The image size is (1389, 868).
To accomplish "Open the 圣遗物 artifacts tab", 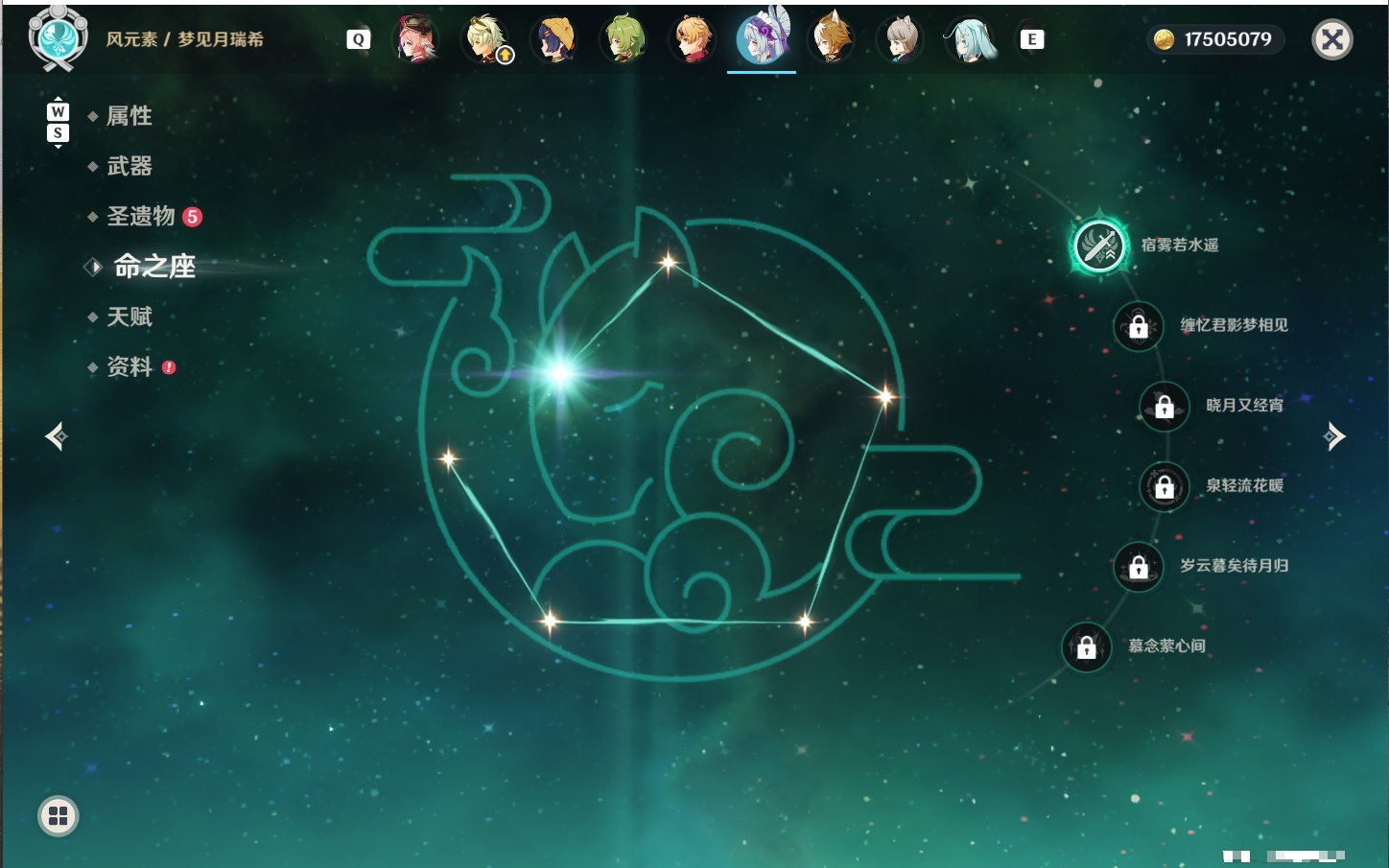I will 141,217.
